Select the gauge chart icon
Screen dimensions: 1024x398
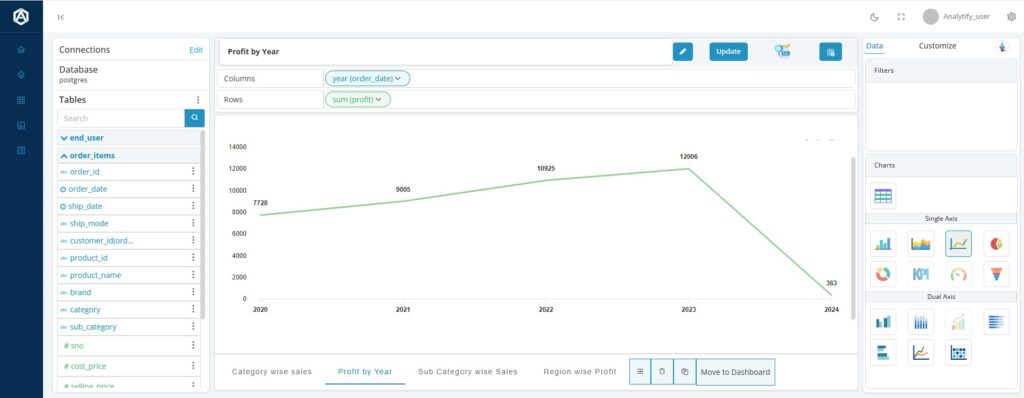[958, 274]
